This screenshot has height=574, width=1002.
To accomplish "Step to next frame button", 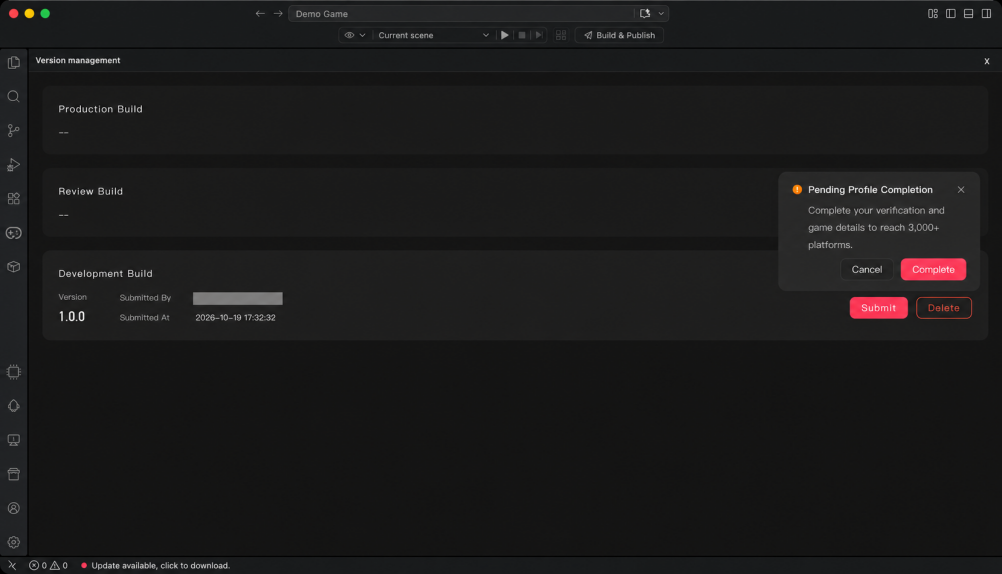I will (539, 35).
